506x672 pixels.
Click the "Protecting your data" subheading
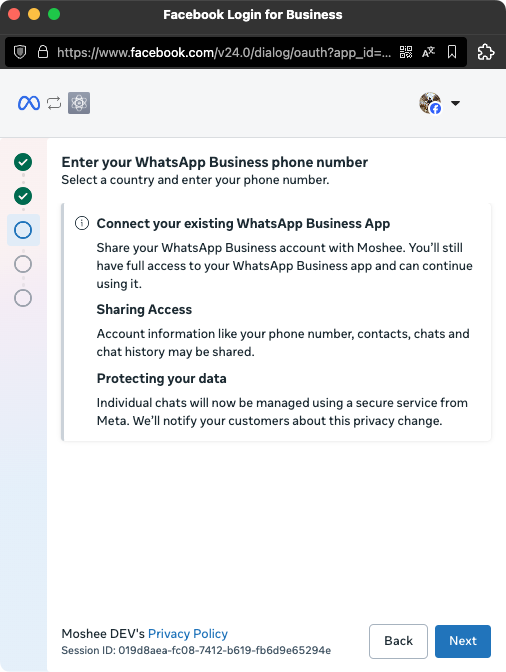click(x=162, y=378)
